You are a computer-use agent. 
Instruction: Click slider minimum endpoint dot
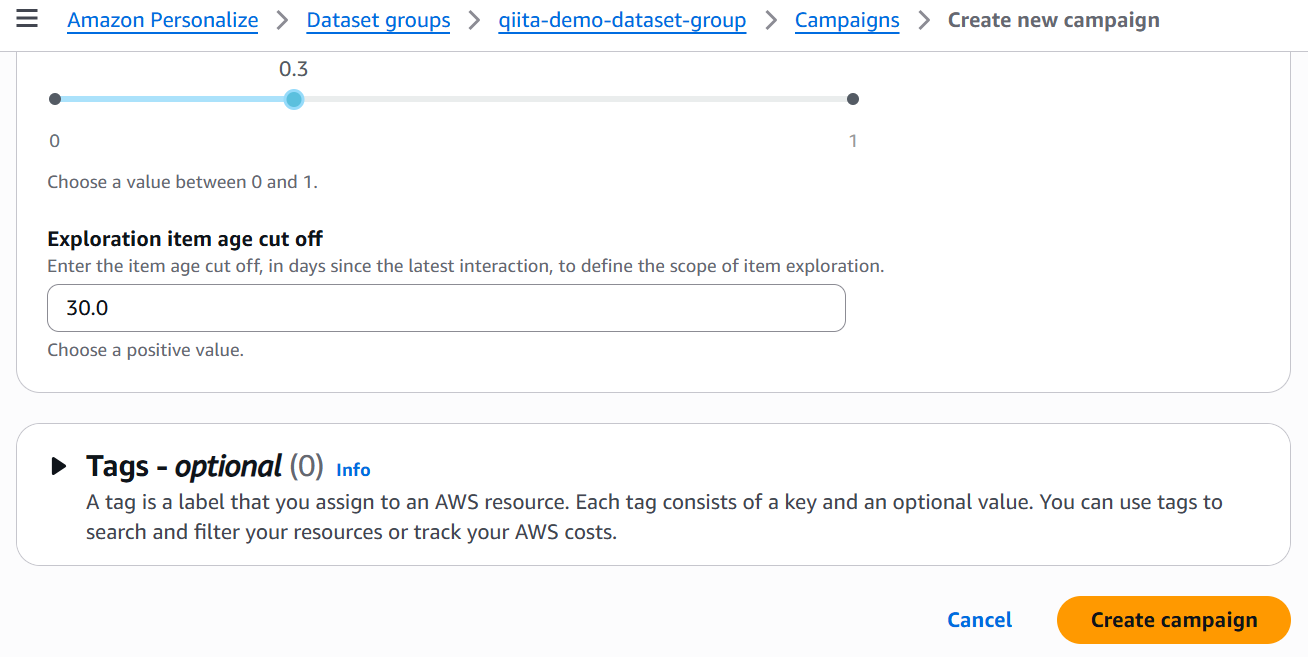[55, 99]
